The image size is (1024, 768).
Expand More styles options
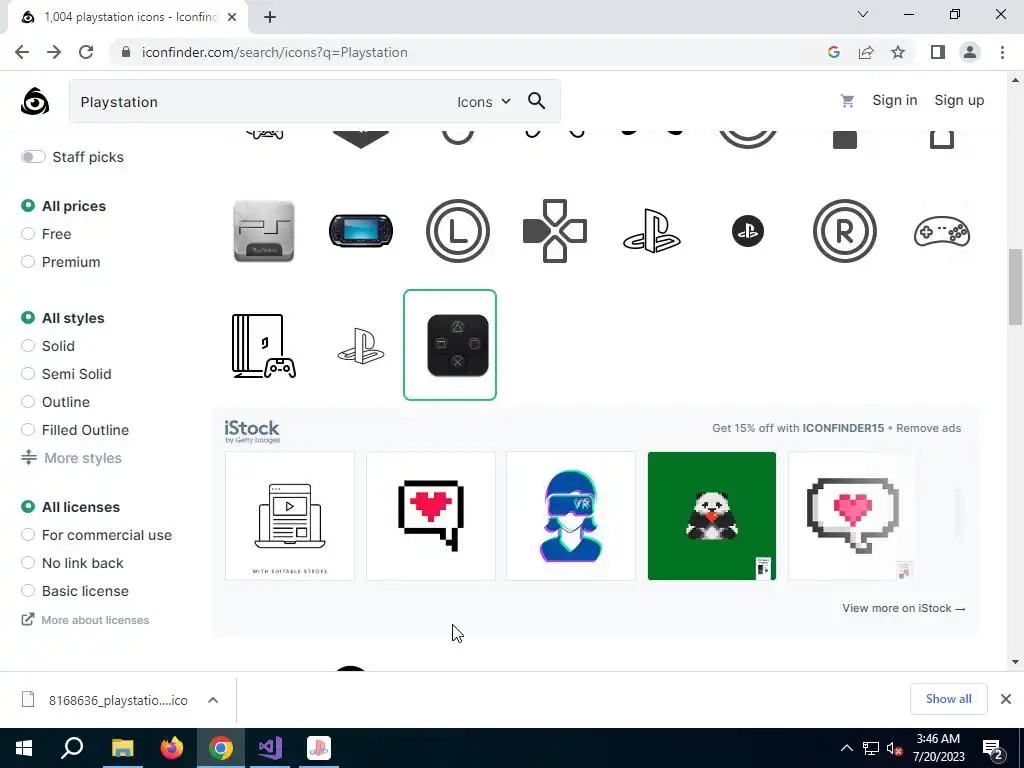click(x=71, y=458)
